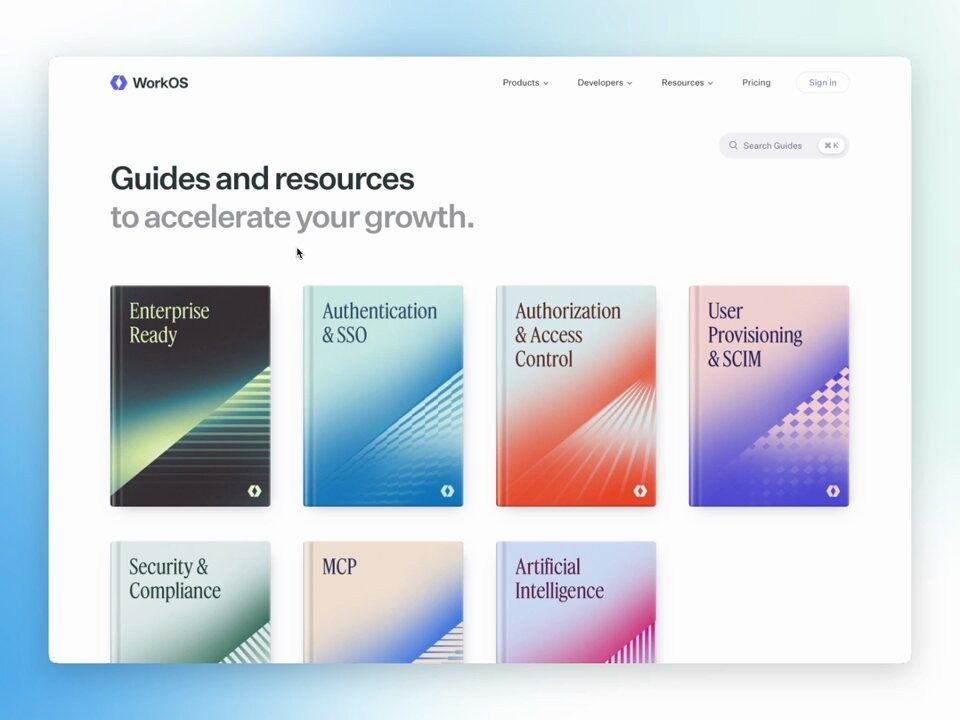Open the Resources dropdown
The height and width of the screenshot is (720, 960).
coord(687,83)
